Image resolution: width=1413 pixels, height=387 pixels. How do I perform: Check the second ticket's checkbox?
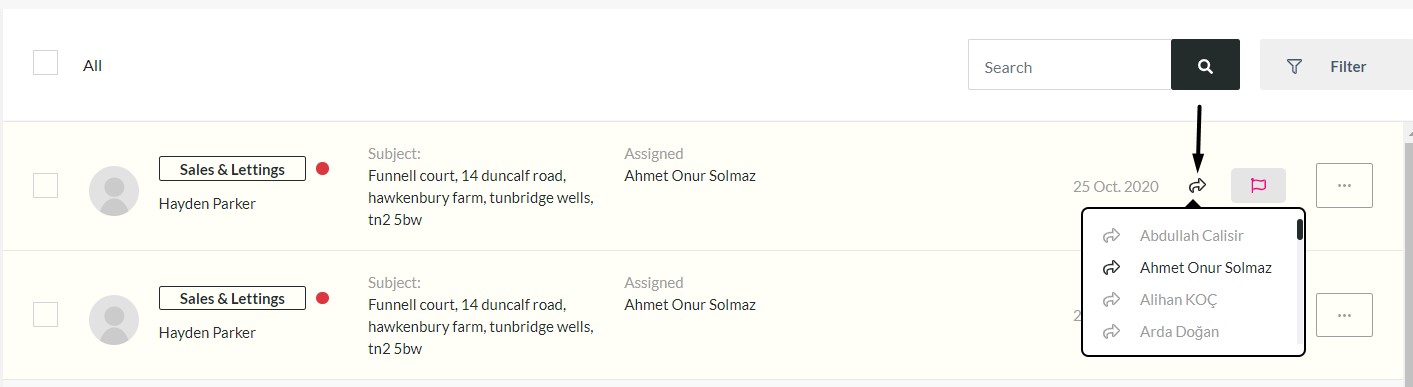pyautogui.click(x=45, y=314)
